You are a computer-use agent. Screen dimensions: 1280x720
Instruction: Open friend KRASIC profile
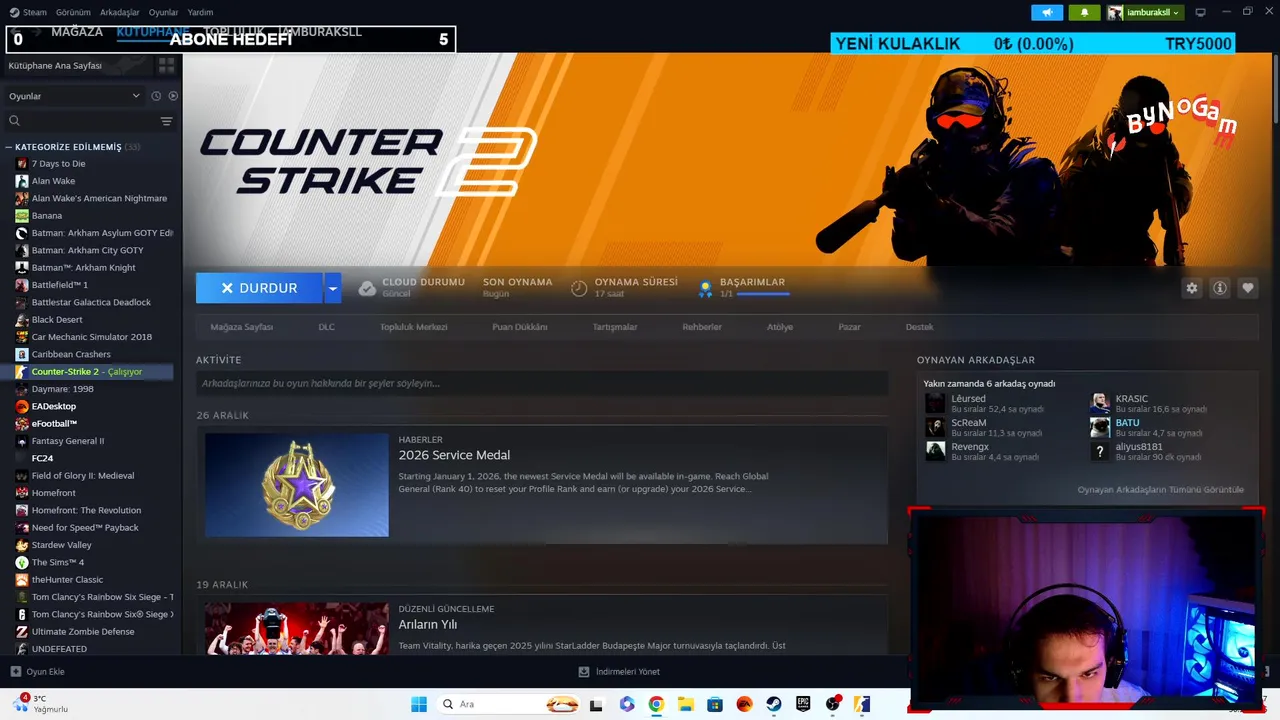(1132, 399)
